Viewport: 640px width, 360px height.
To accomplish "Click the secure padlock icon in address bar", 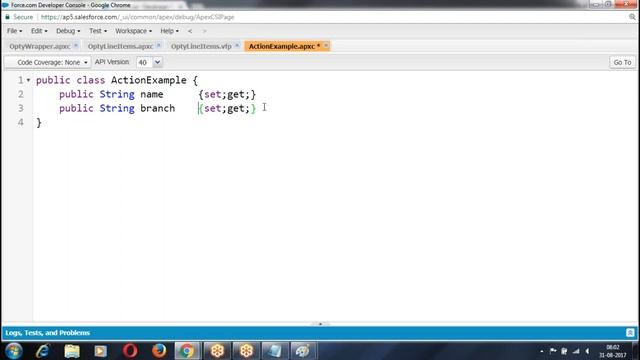I will tap(7, 17).
